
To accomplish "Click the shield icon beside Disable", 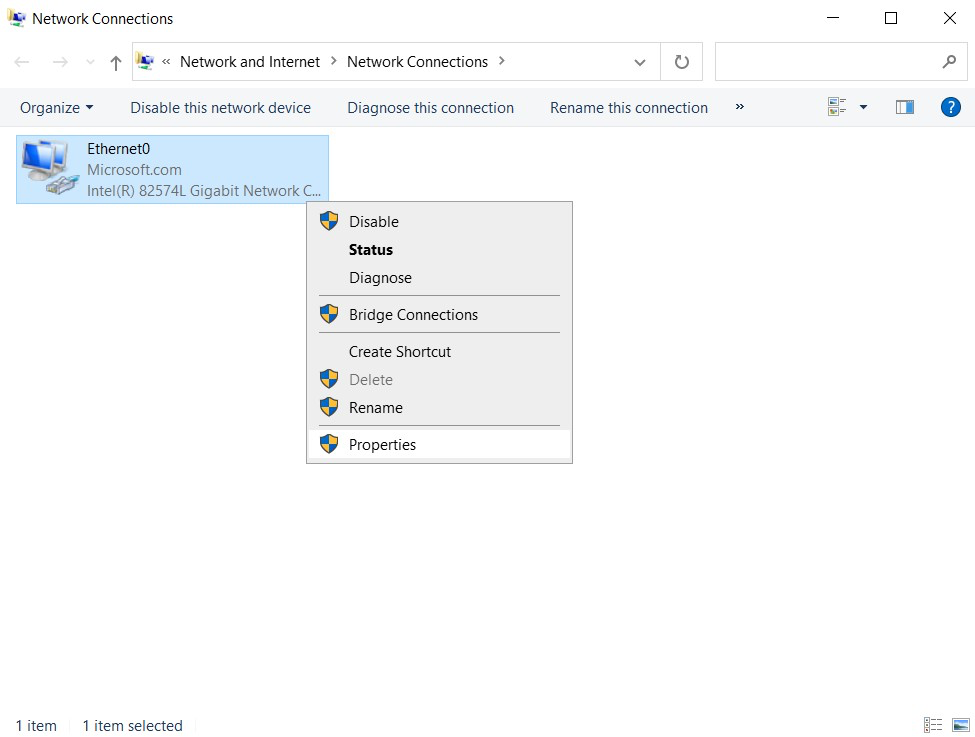I will click(x=329, y=221).
